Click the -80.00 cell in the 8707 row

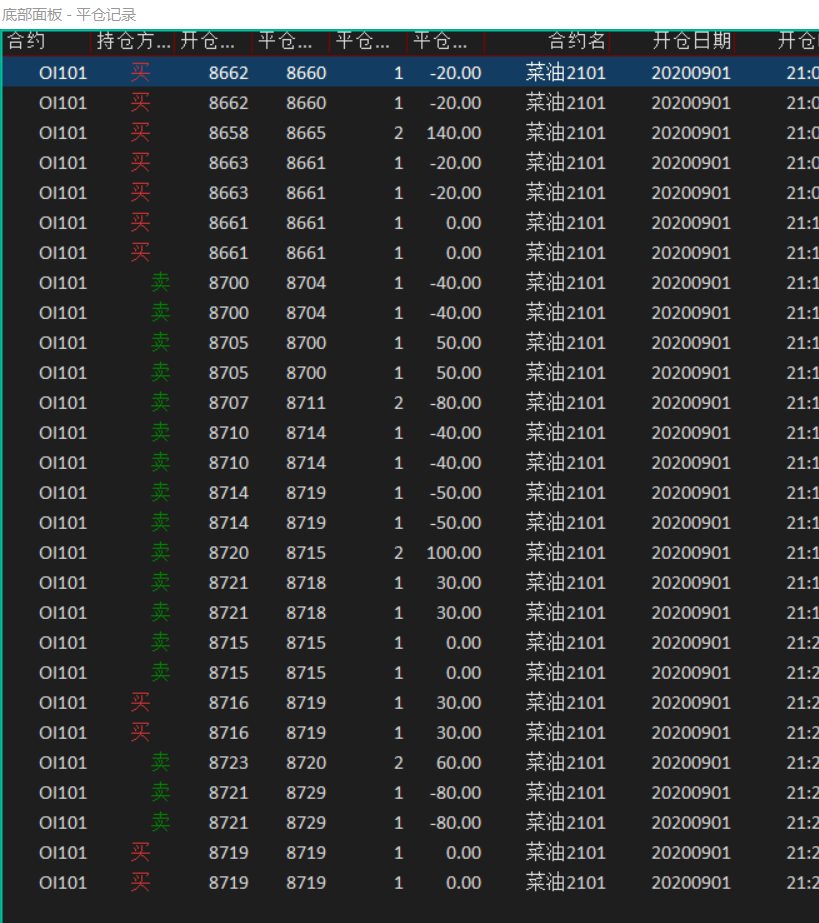click(455, 403)
